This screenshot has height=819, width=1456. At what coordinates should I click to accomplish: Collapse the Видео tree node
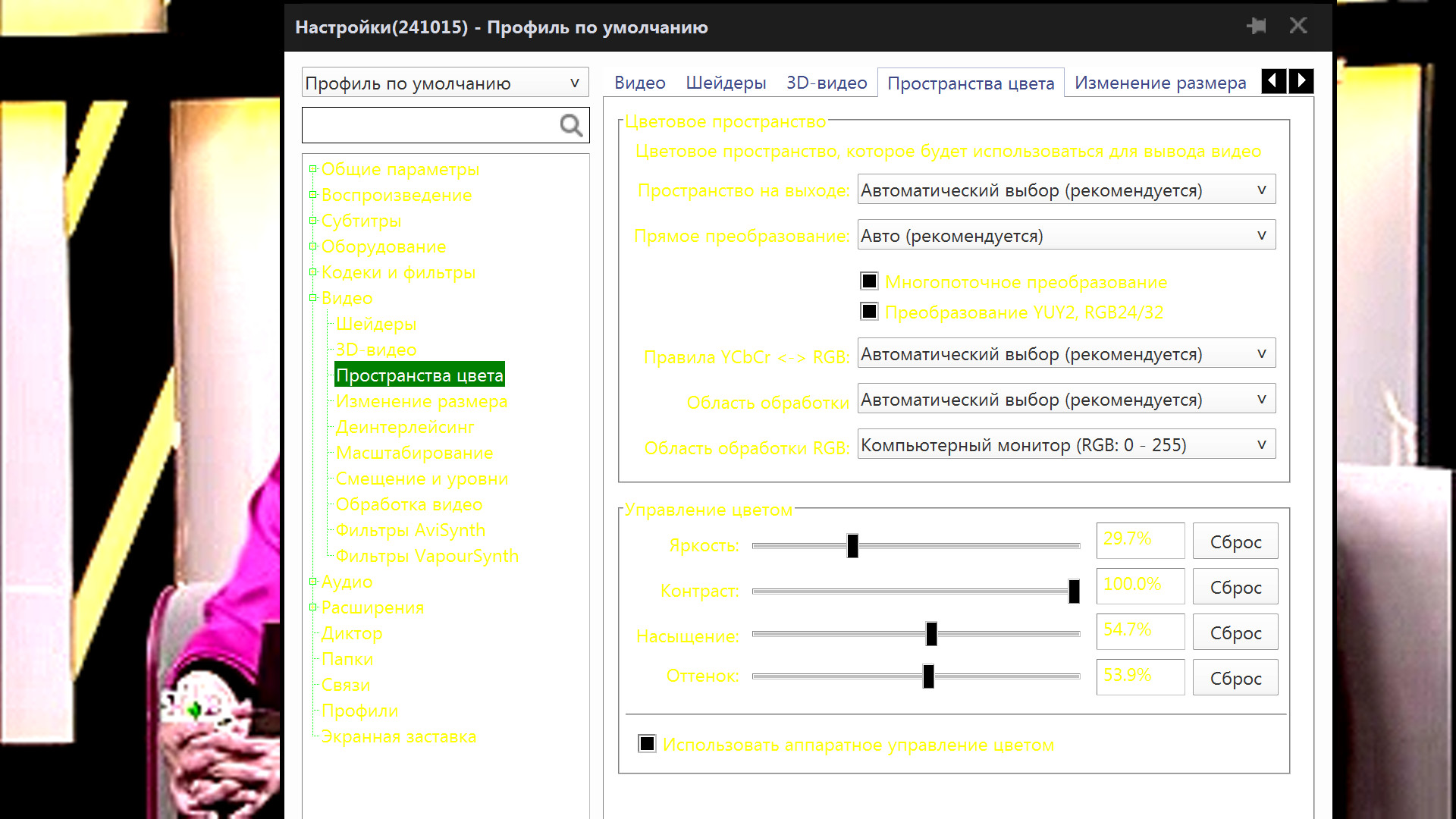(x=312, y=298)
